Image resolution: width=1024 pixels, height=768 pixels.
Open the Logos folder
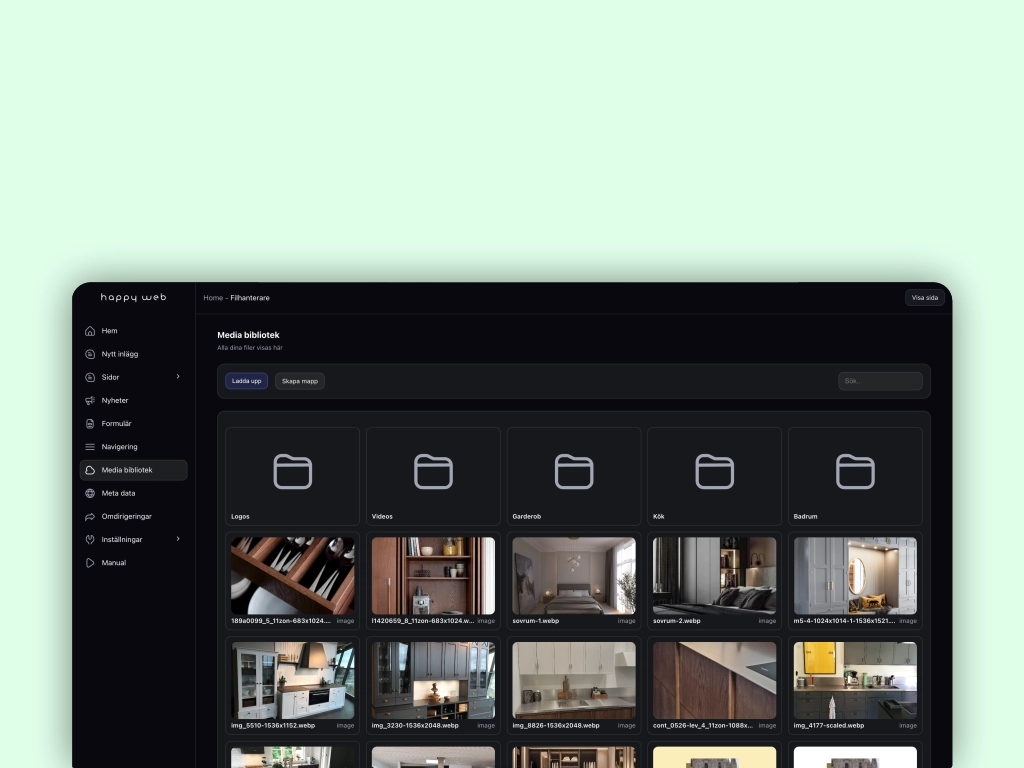pyautogui.click(x=292, y=476)
